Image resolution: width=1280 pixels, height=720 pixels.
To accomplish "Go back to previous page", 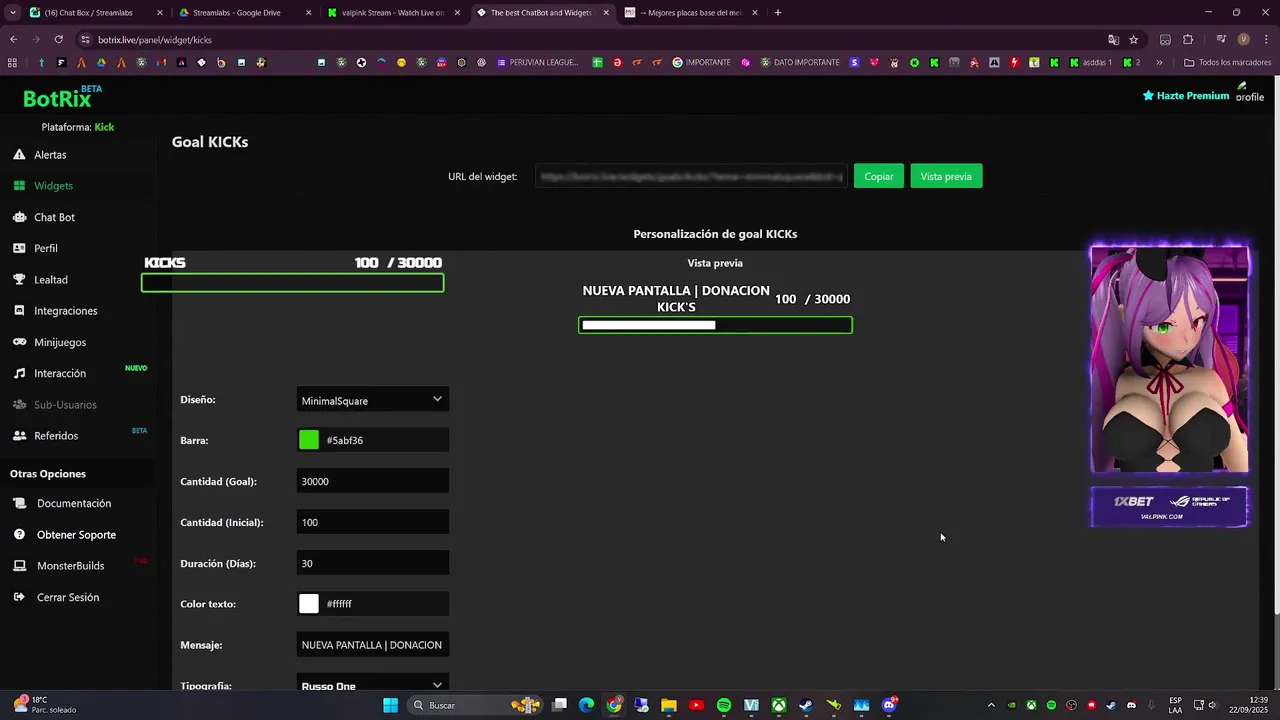I will [13, 40].
